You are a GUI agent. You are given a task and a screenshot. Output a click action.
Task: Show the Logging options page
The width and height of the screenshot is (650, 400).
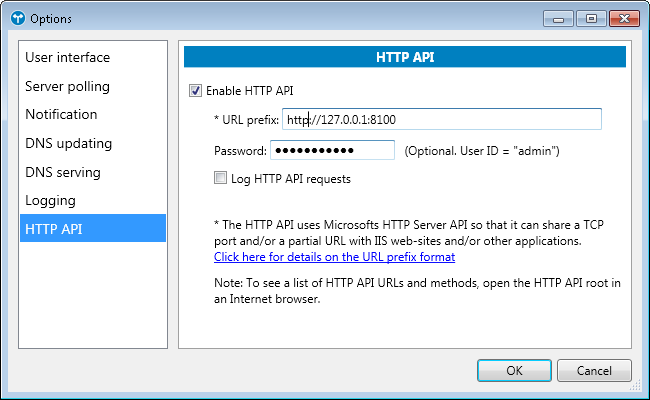point(50,200)
